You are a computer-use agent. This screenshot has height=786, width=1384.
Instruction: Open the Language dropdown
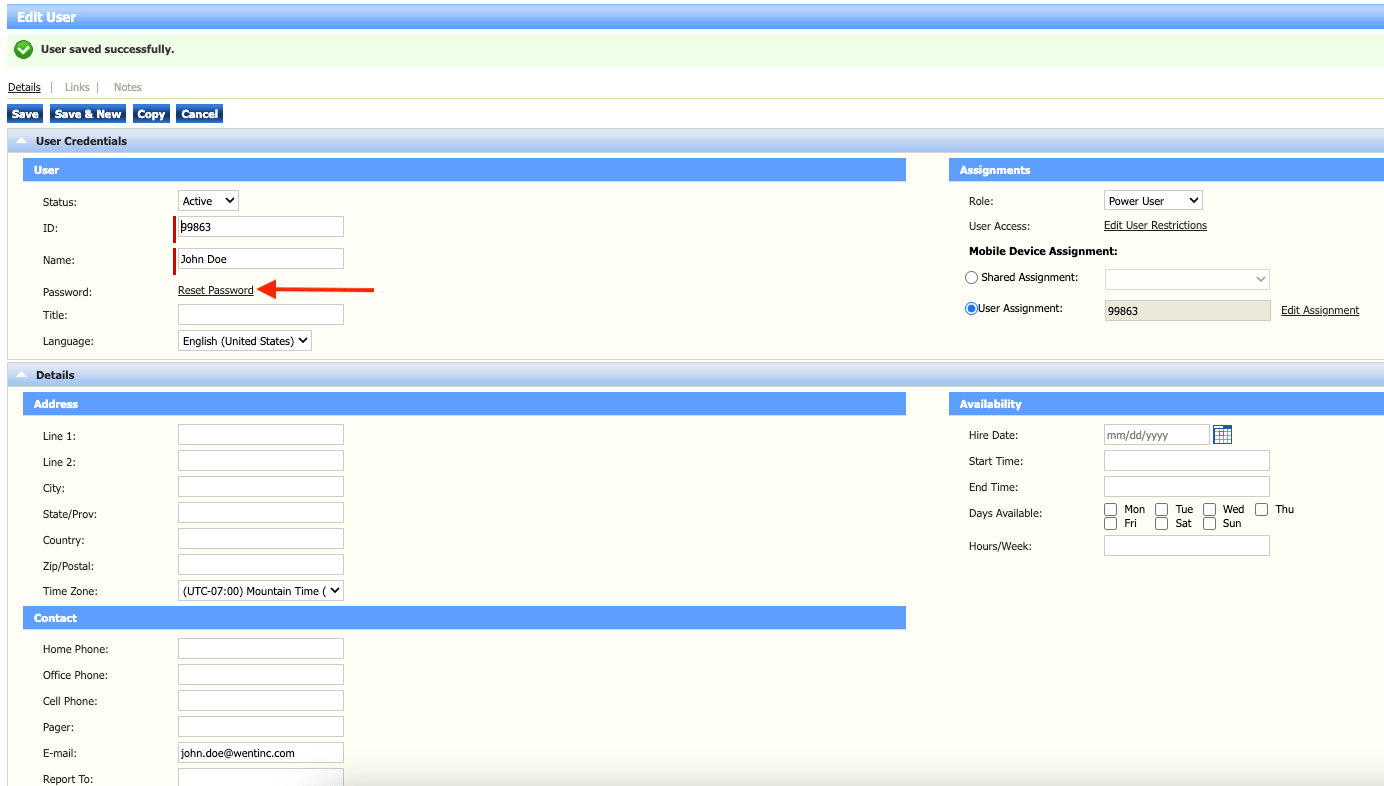(245, 341)
